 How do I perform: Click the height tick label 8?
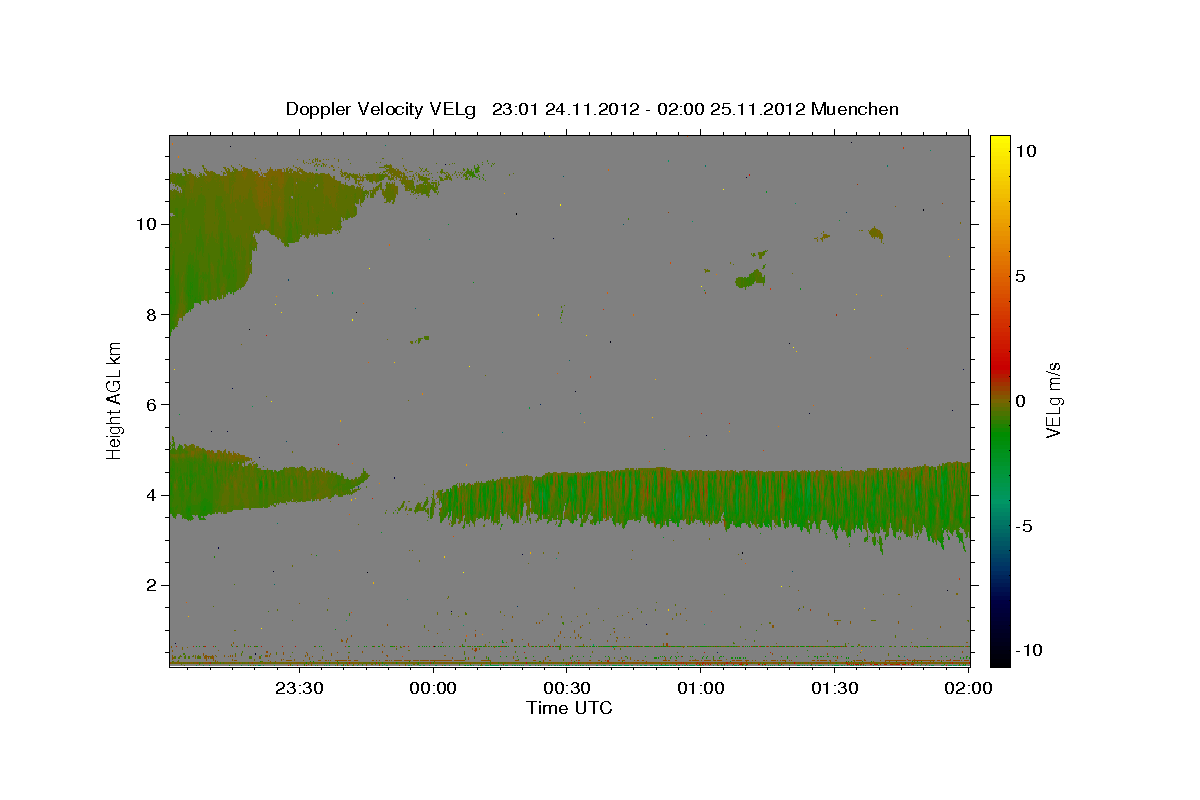point(152,314)
